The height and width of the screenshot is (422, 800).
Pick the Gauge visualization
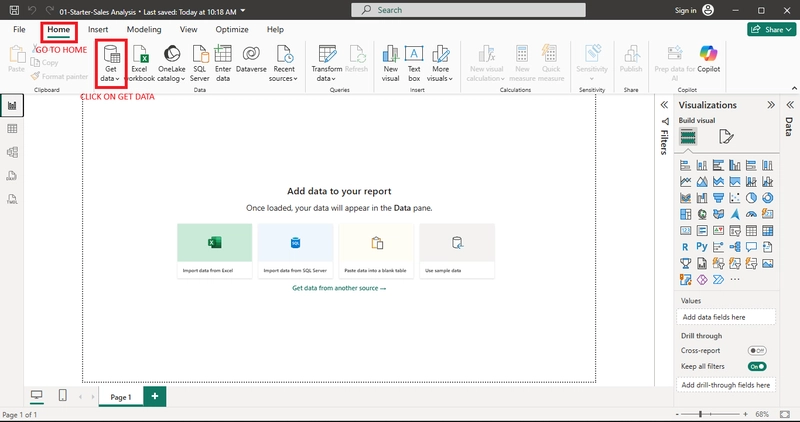[x=751, y=214]
